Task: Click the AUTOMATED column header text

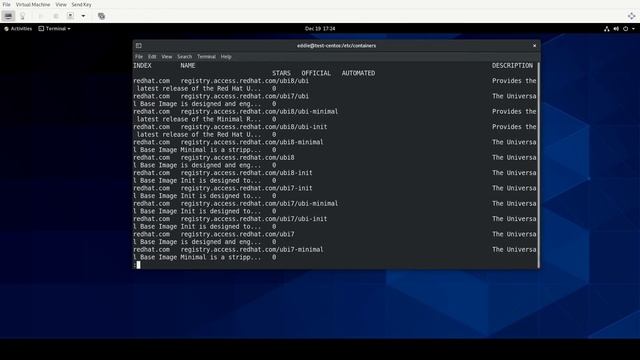Action: tap(358, 73)
